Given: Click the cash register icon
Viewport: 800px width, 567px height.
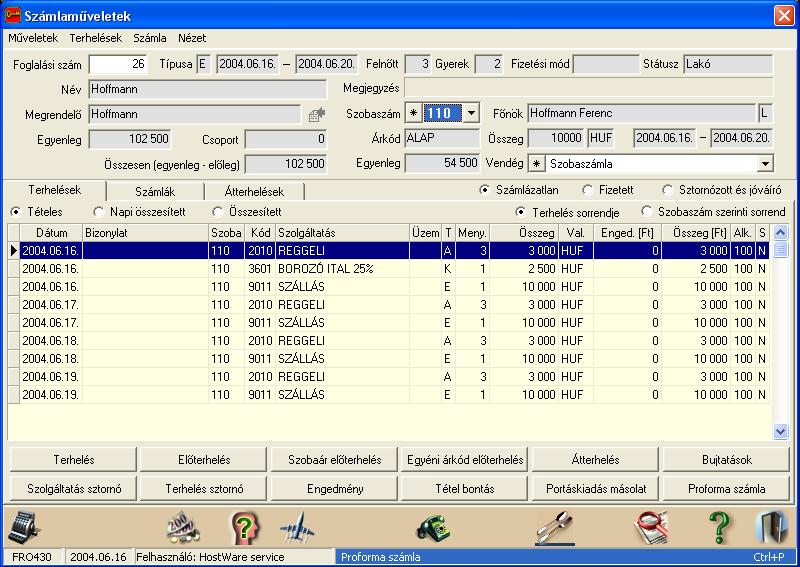Looking at the screenshot, I should (x=24, y=528).
